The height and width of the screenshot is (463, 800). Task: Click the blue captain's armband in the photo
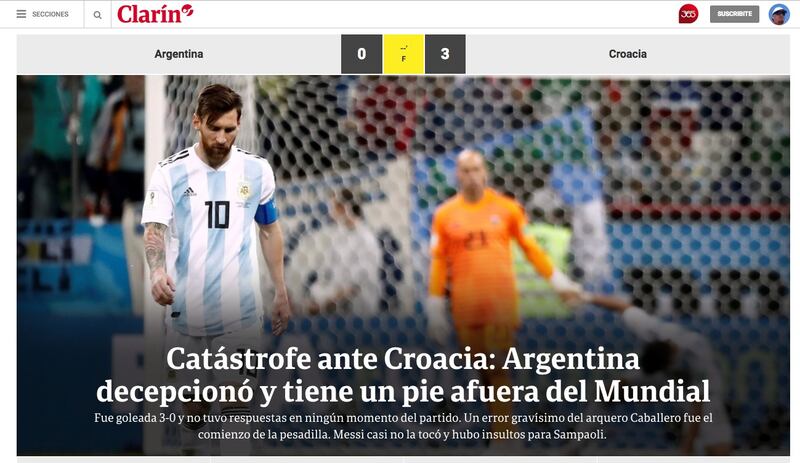[x=266, y=210]
